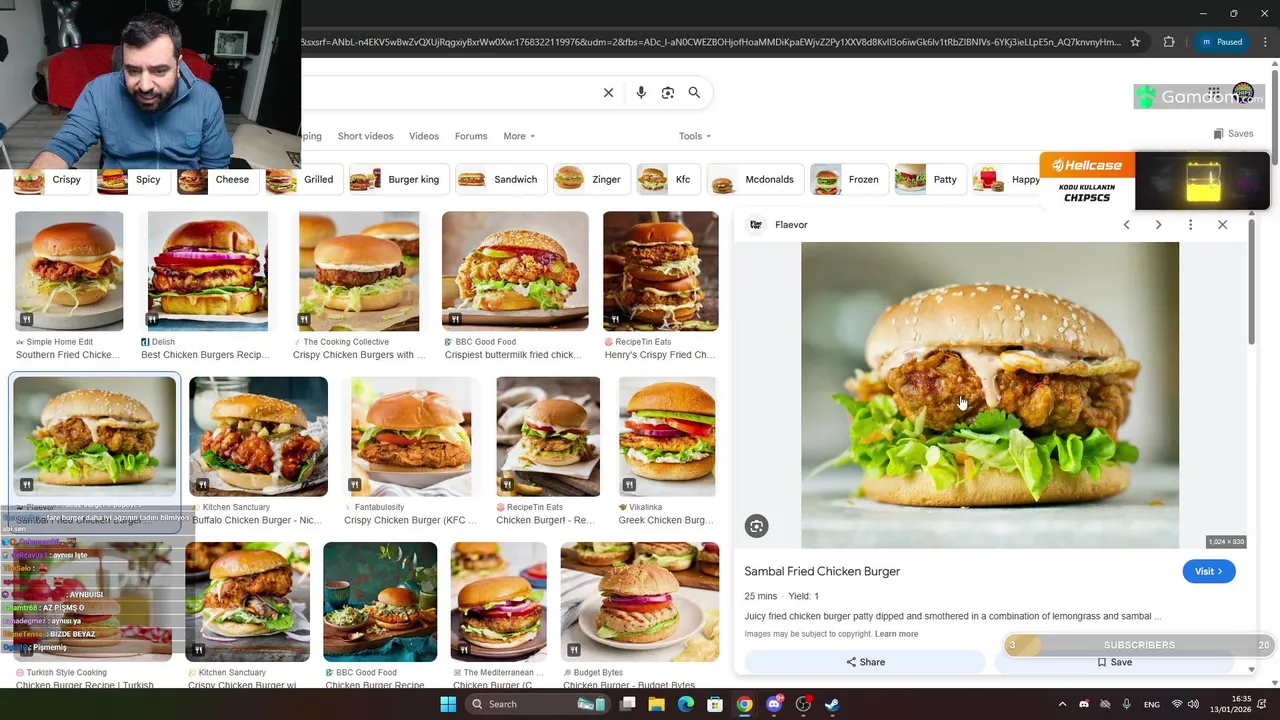
Task: Click inside the Chrome address bar URL
Action: point(710,42)
